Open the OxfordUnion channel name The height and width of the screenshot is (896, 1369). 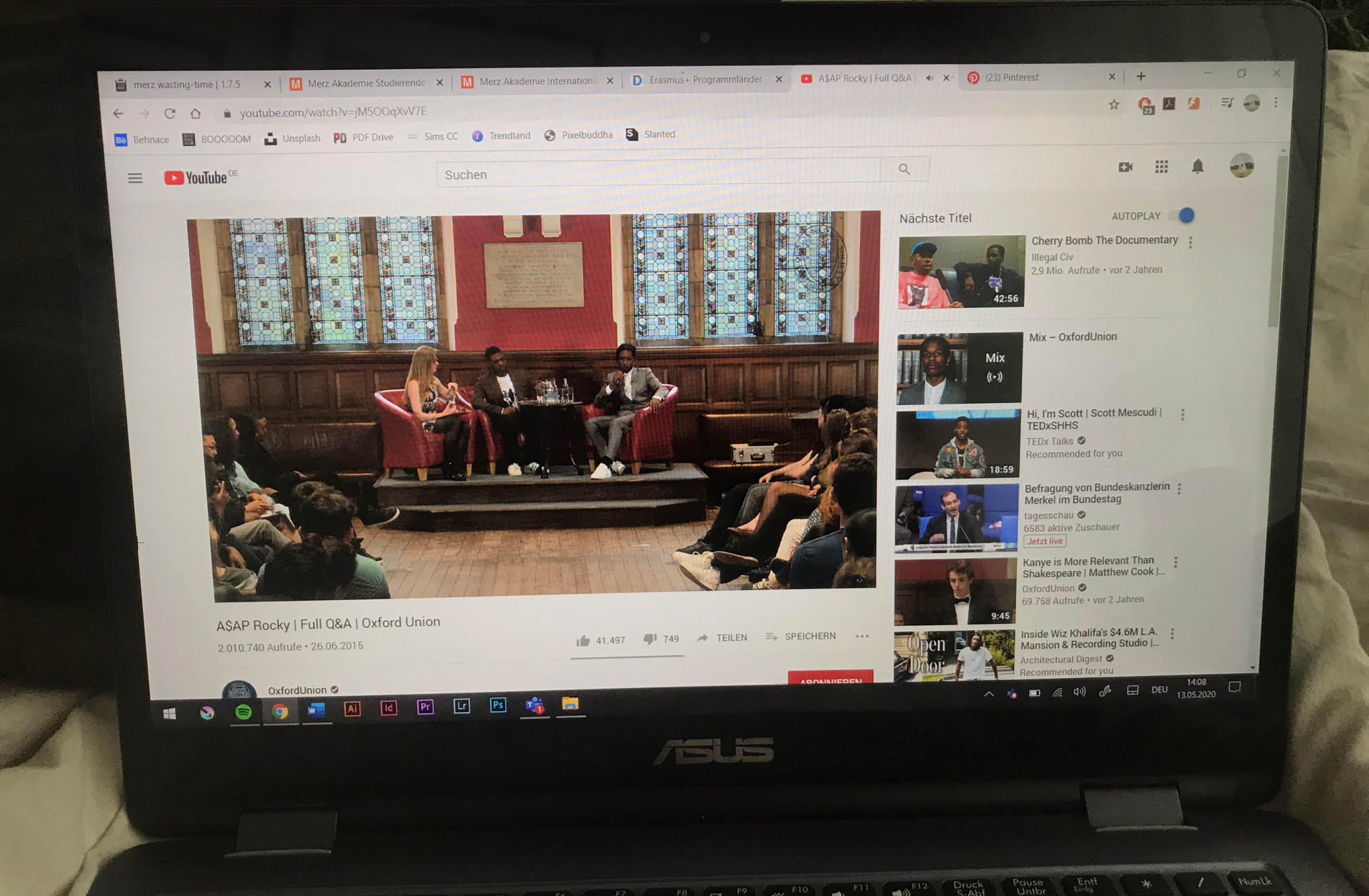pyautogui.click(x=297, y=690)
